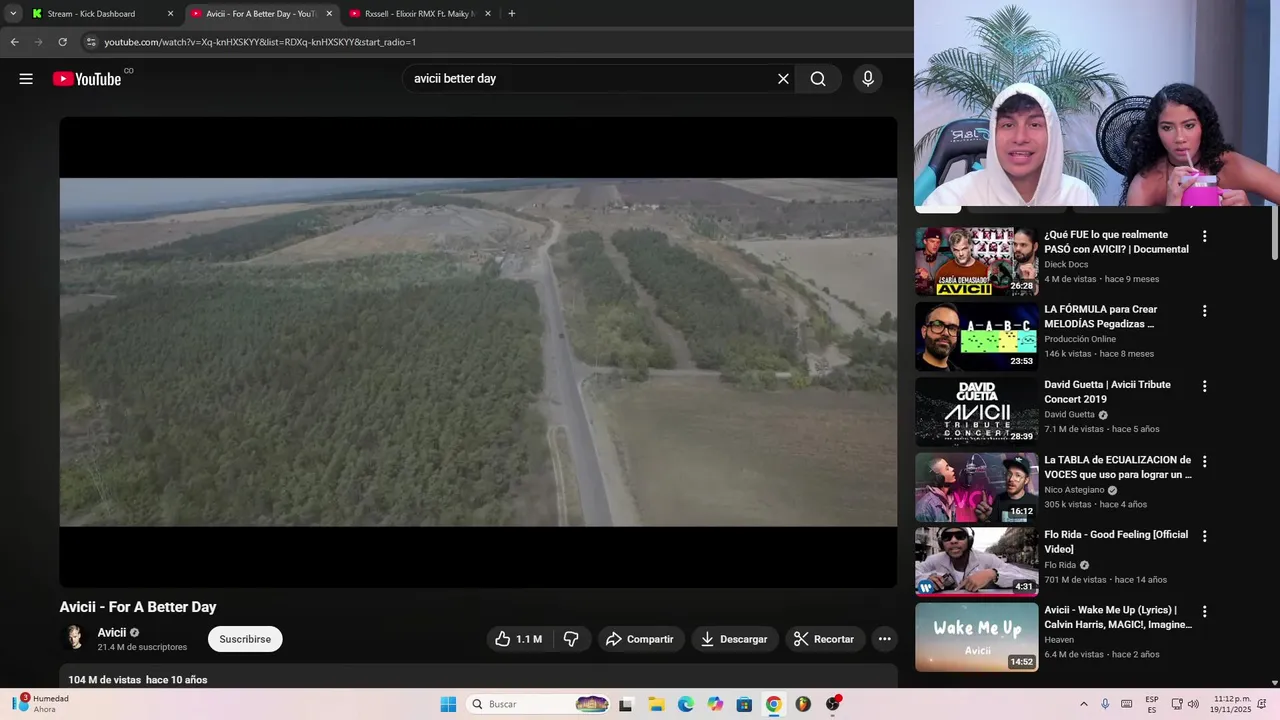This screenshot has width=1280, height=720.
Task: Switch to Chrome from the taskbar
Action: [773, 704]
